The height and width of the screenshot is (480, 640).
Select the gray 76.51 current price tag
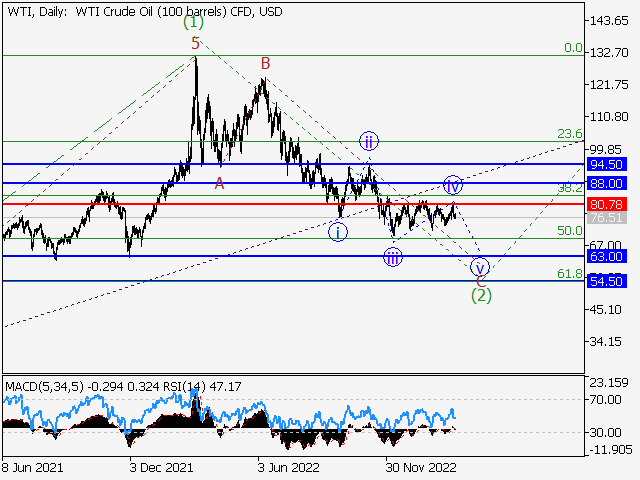click(607, 218)
